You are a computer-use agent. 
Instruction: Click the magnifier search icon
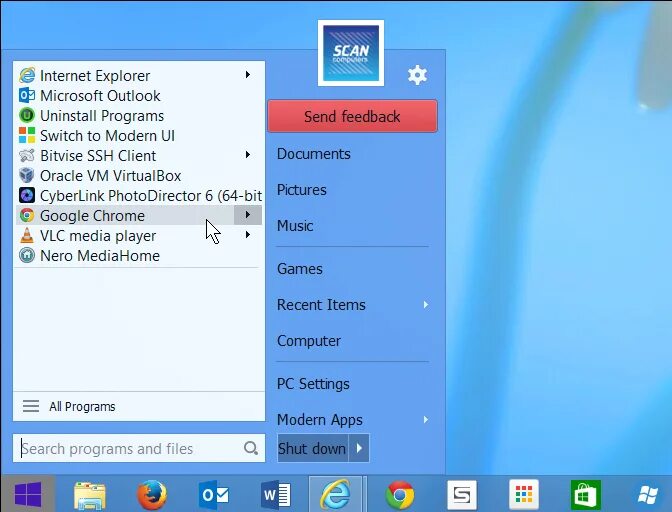[251, 448]
